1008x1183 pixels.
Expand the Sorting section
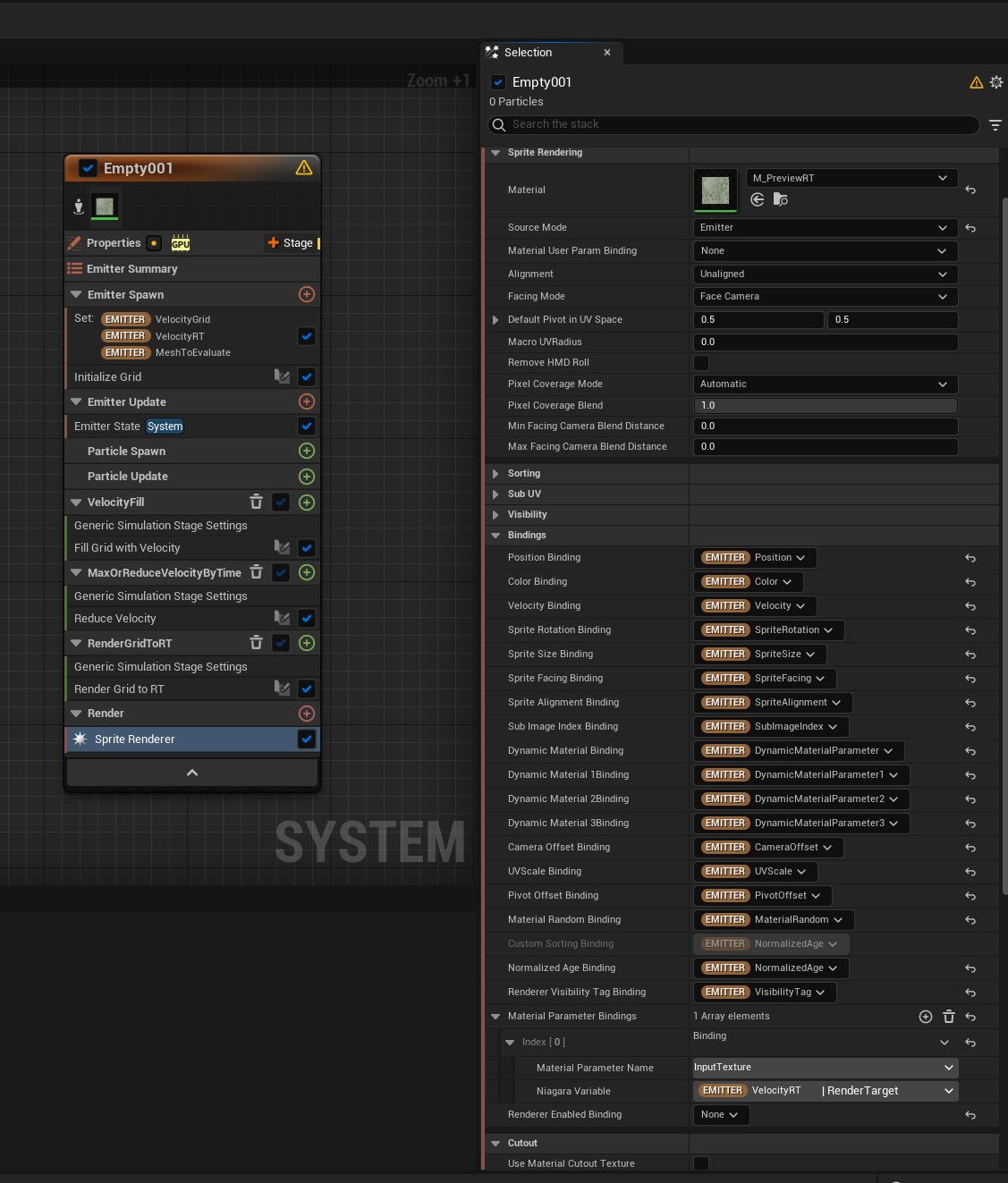[496, 474]
